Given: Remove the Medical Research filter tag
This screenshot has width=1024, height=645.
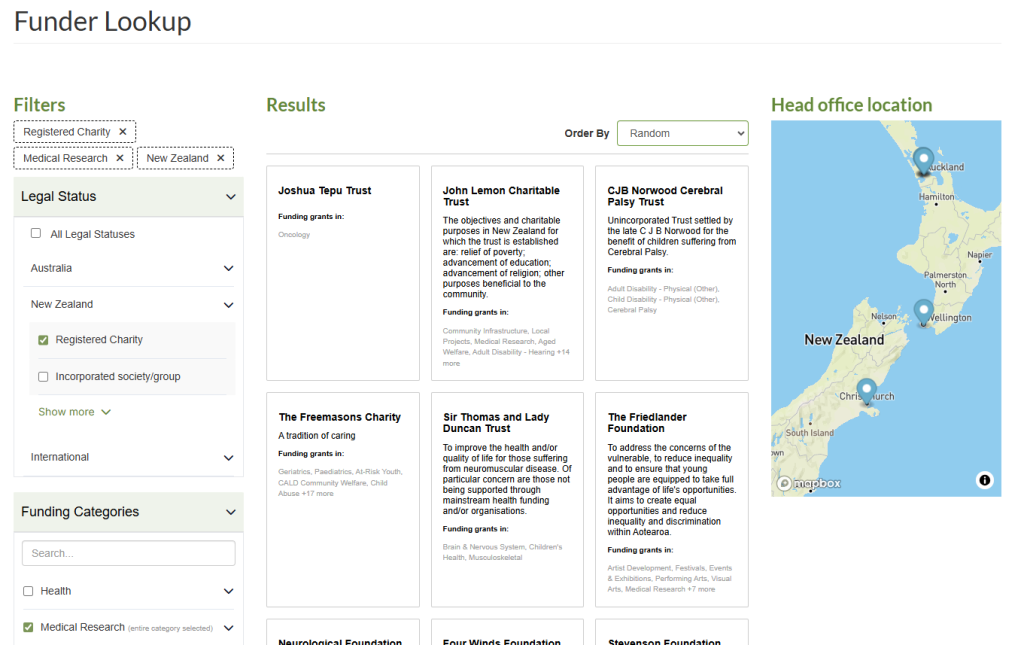Looking at the screenshot, I should coord(119,158).
